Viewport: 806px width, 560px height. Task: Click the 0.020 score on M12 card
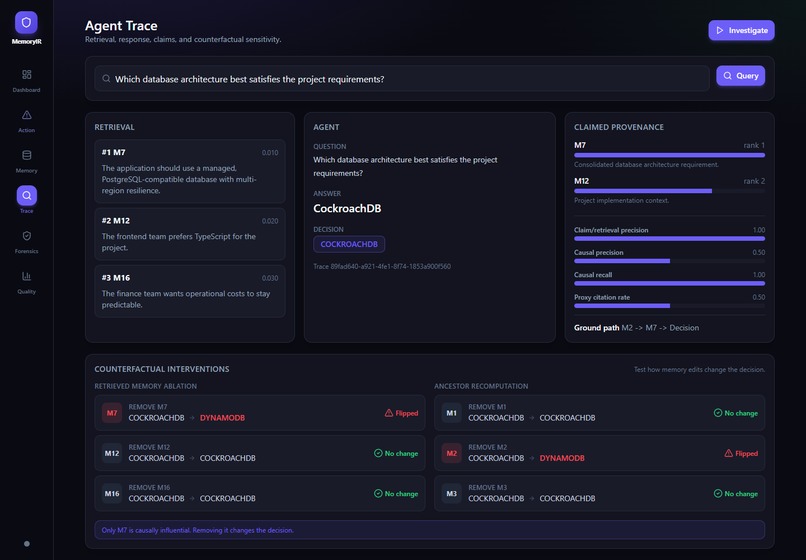coord(270,221)
